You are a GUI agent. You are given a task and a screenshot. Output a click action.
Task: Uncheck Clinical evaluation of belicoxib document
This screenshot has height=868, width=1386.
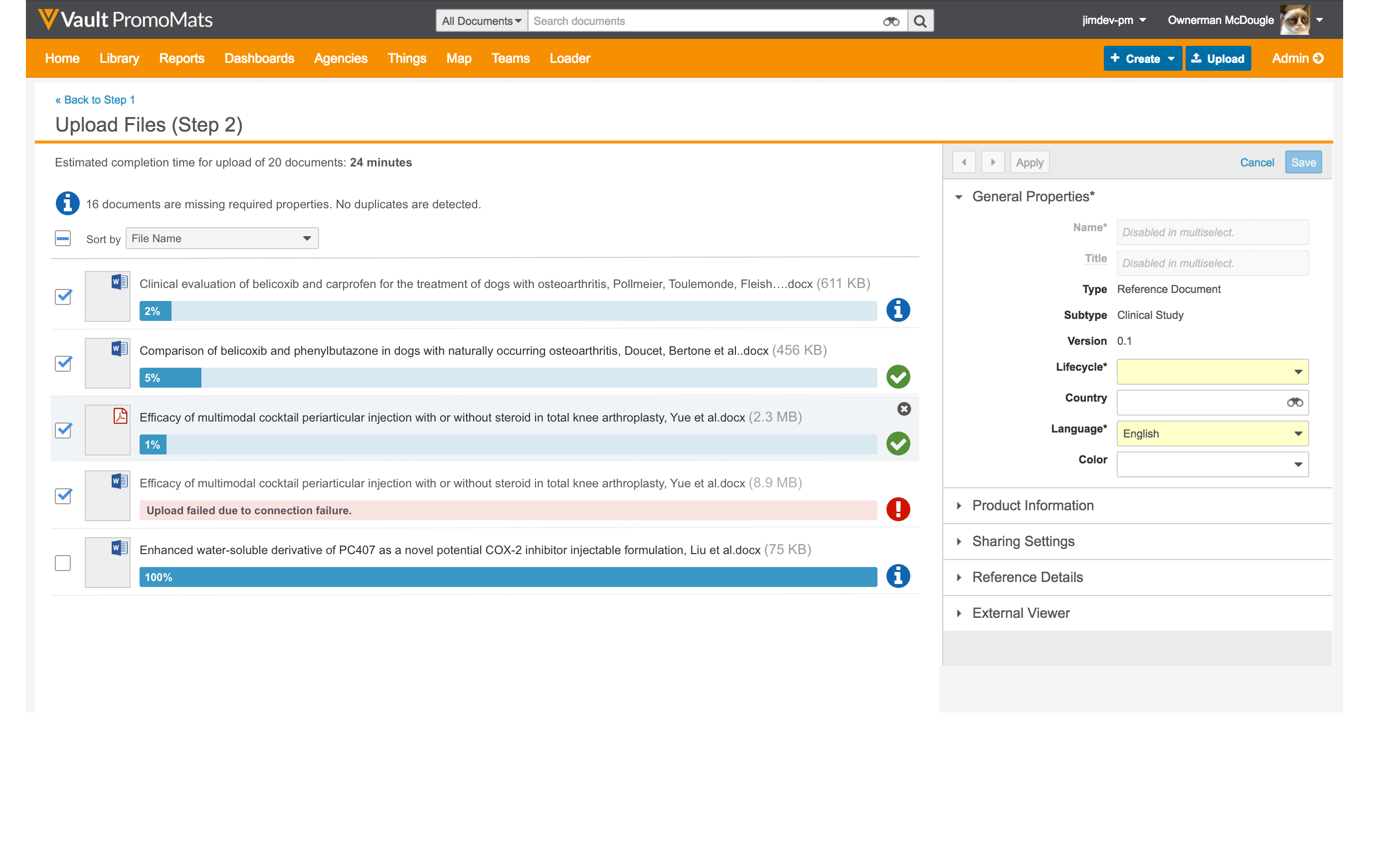[63, 297]
